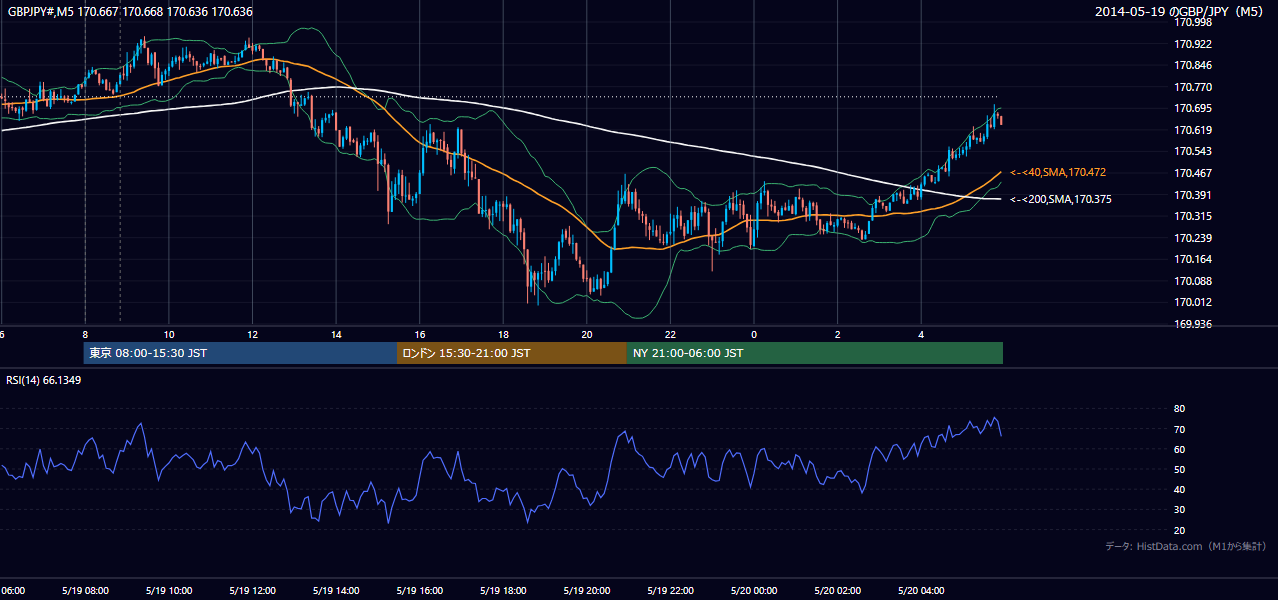Click price axis value 170.619

pyautogui.click(x=1194, y=131)
